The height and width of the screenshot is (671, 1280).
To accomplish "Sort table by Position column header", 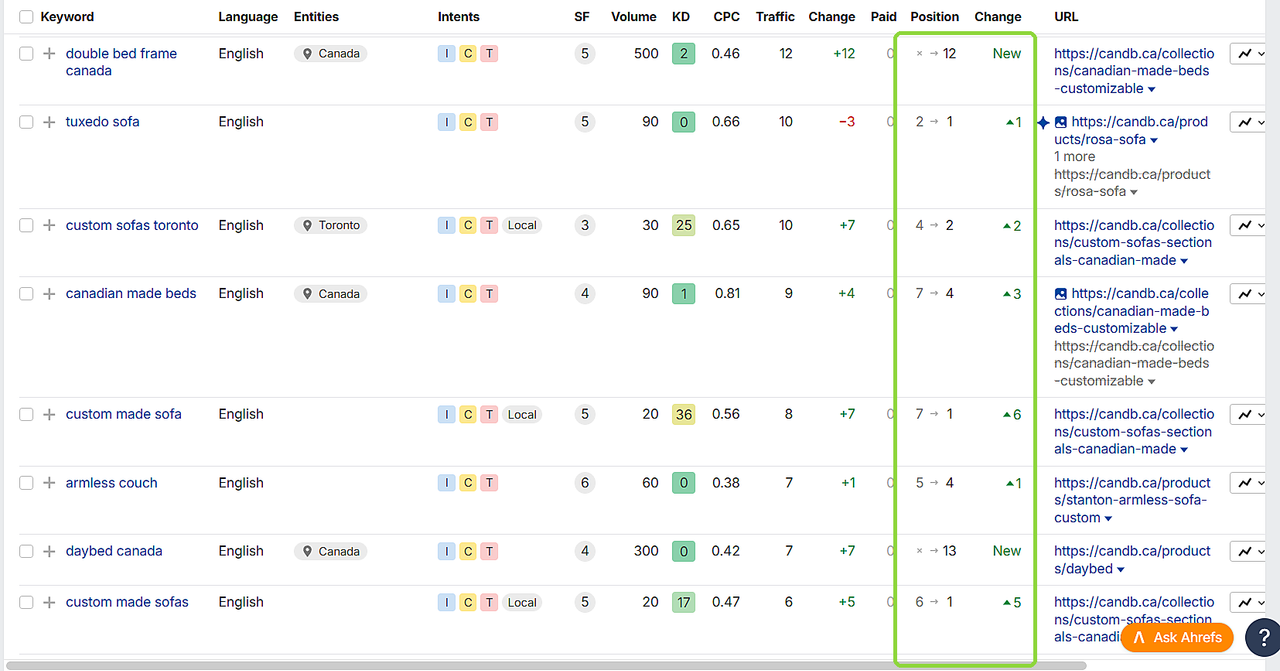I will pos(935,17).
